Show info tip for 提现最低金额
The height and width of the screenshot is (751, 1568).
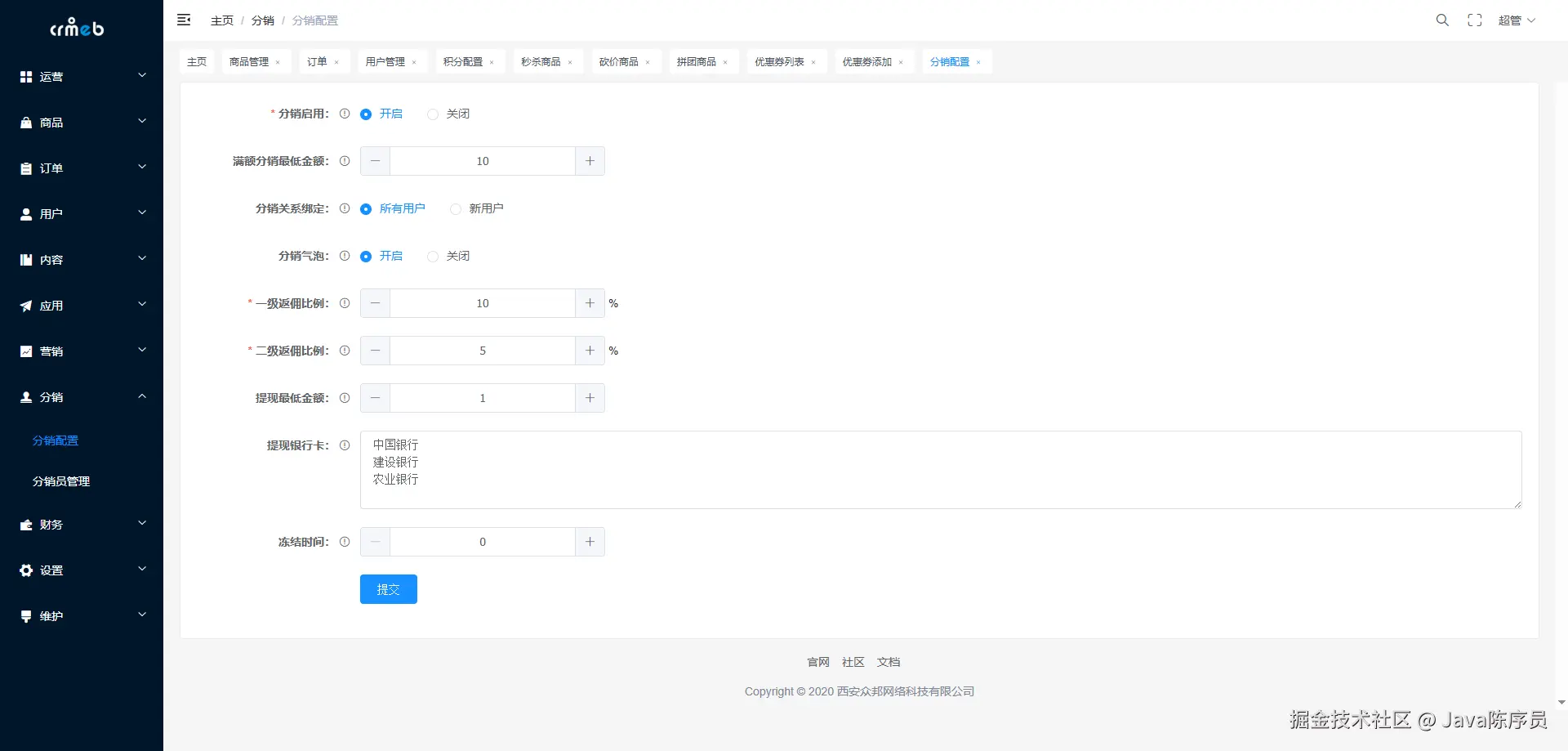click(x=345, y=398)
